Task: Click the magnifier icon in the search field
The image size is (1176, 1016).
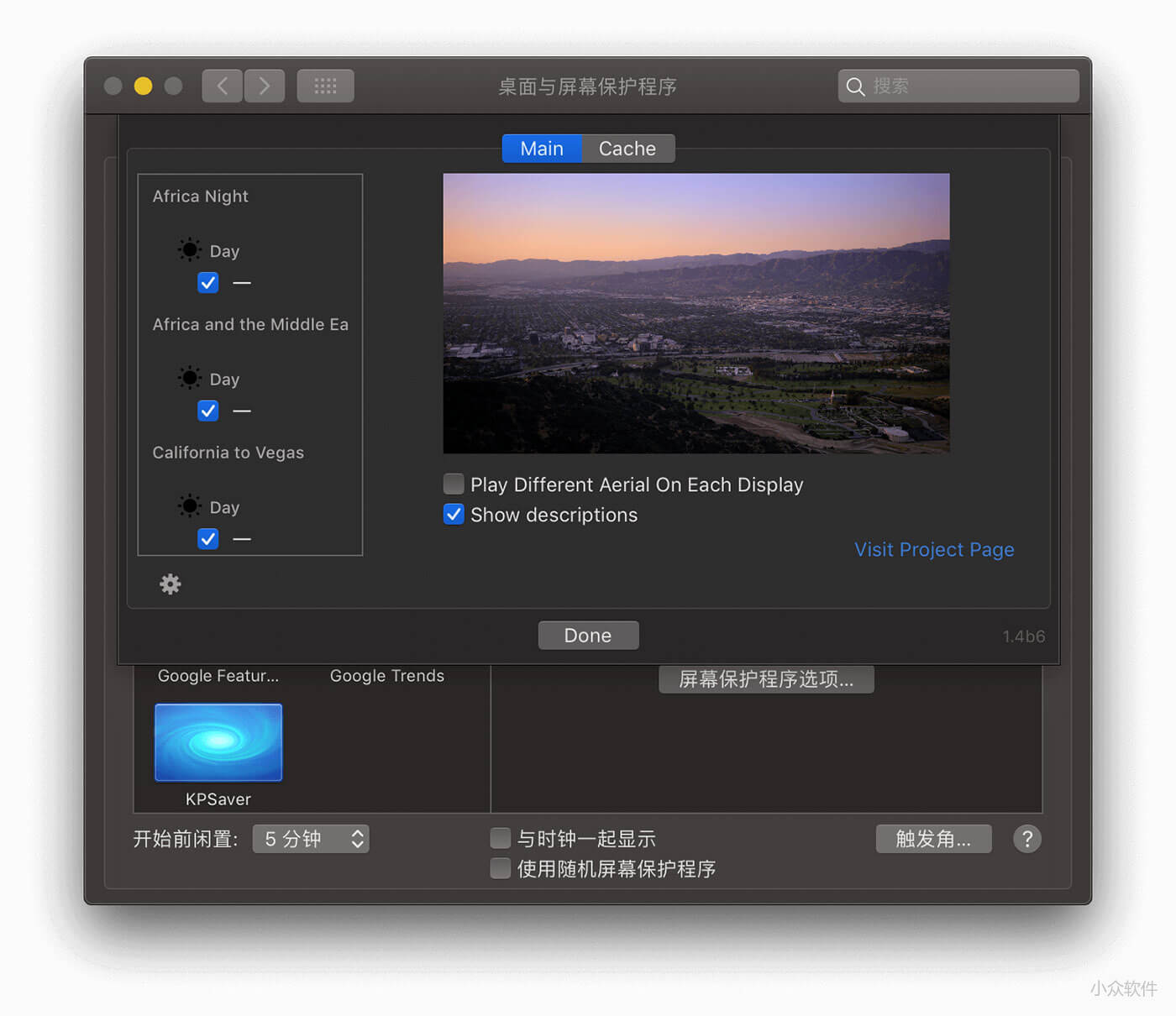Action: pyautogui.click(x=855, y=86)
